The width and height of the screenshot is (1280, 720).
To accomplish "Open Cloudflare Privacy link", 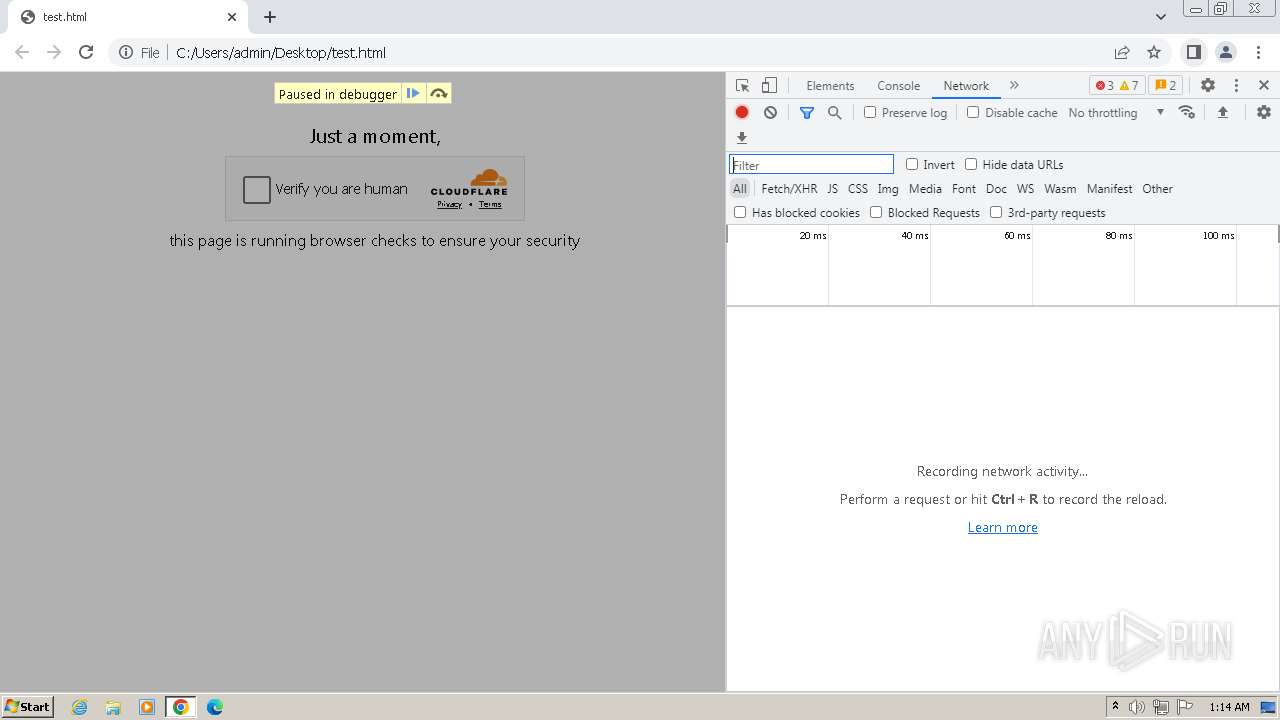I will [449, 204].
